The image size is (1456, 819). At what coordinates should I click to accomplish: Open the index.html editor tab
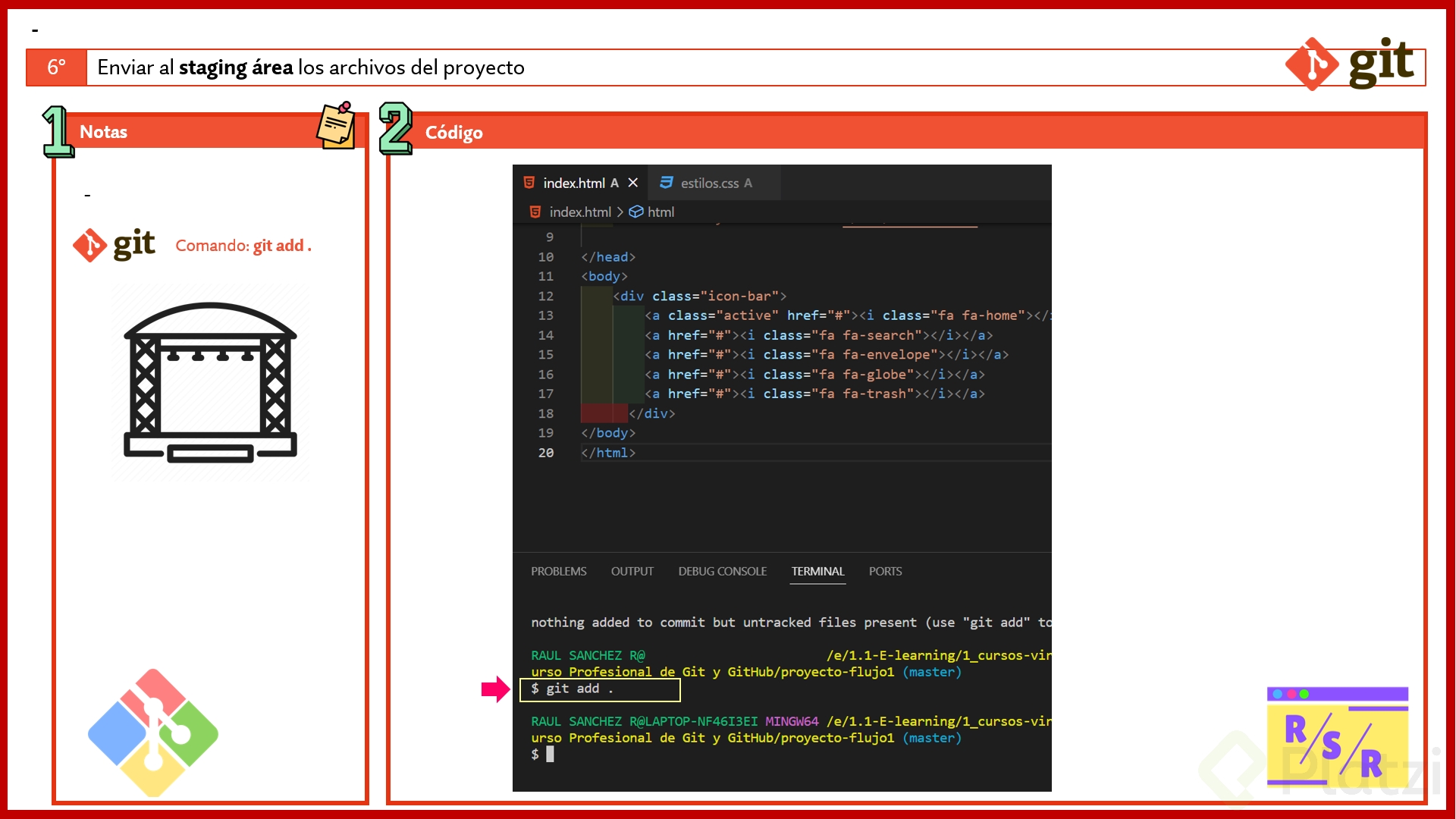pos(581,183)
